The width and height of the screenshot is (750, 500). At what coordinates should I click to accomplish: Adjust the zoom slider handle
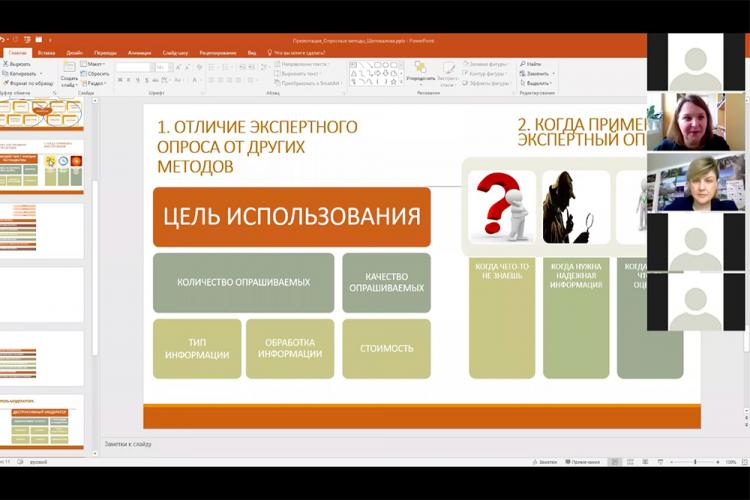(x=695, y=462)
